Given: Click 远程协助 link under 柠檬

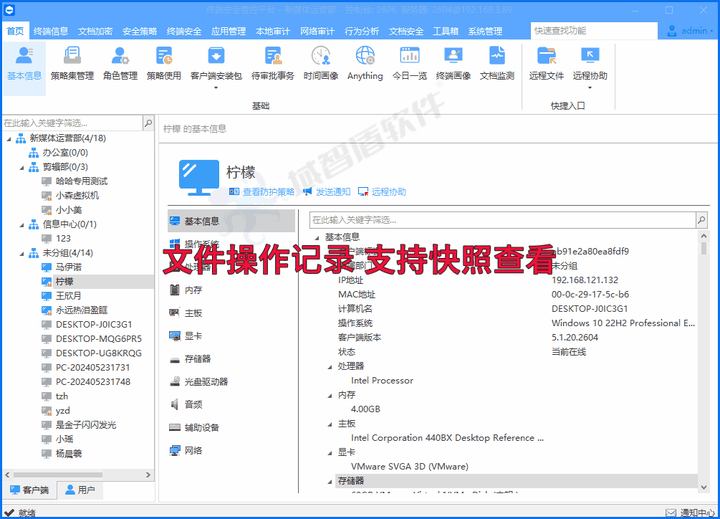Looking at the screenshot, I should tap(382, 192).
